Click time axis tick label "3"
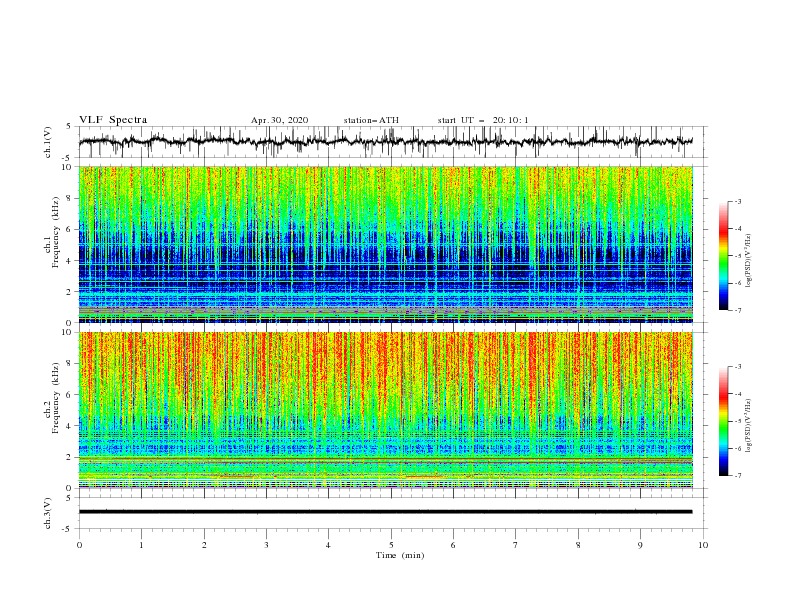Screen dimensions: 792x612 pyautogui.click(x=266, y=545)
